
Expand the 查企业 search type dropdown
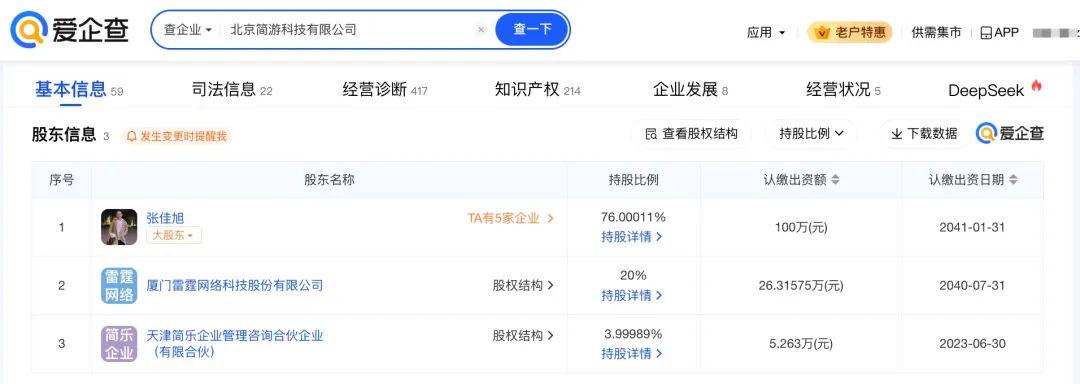pos(187,30)
